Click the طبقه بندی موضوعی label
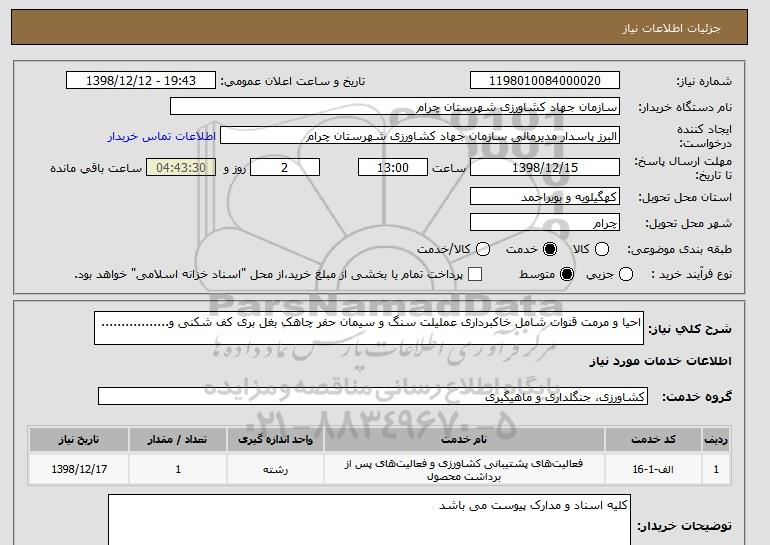 pyautogui.click(x=680, y=249)
